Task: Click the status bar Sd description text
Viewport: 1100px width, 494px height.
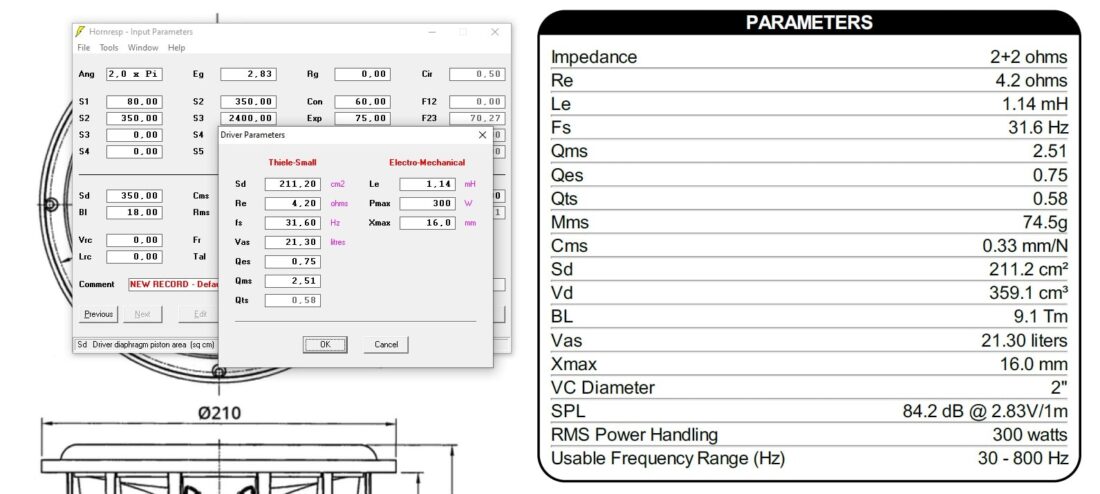Action: click(x=147, y=345)
